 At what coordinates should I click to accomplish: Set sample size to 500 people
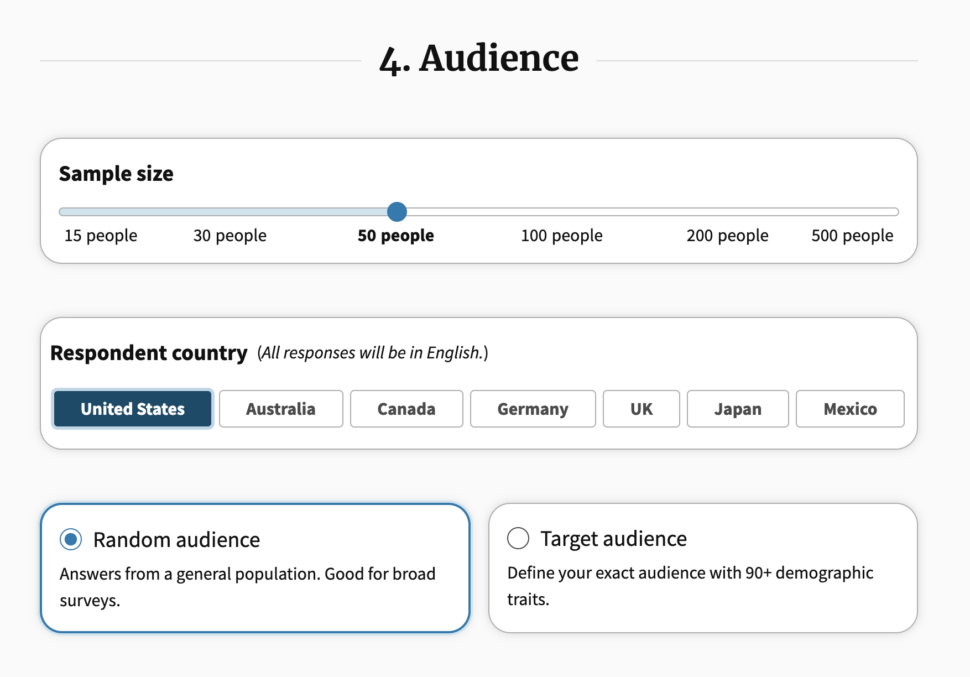pyautogui.click(x=852, y=236)
